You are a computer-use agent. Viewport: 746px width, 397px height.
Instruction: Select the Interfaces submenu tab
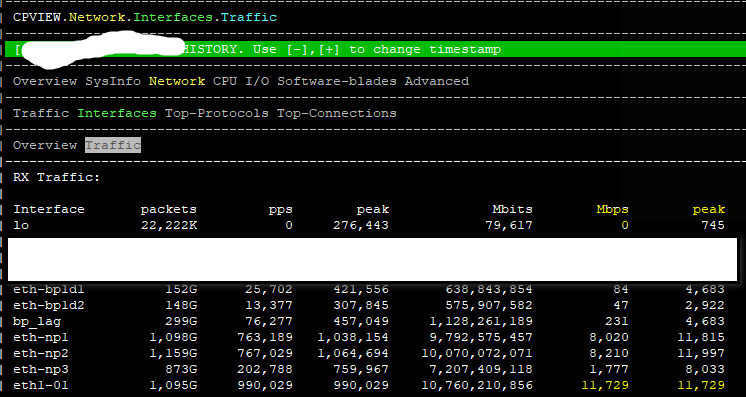117,113
